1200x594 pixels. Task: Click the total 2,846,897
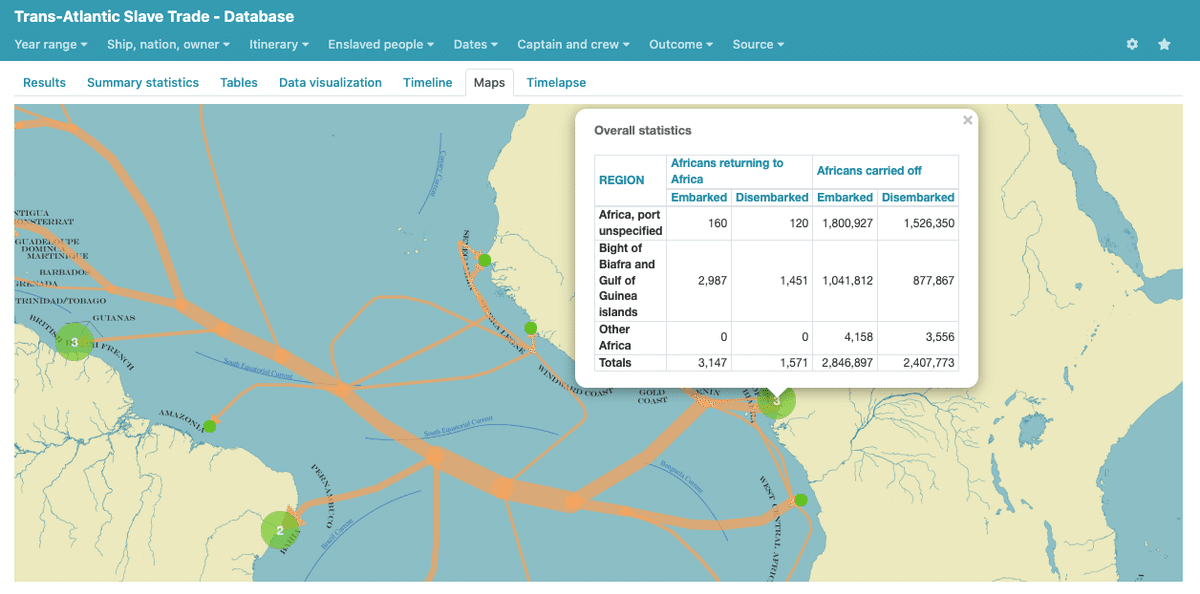(845, 363)
